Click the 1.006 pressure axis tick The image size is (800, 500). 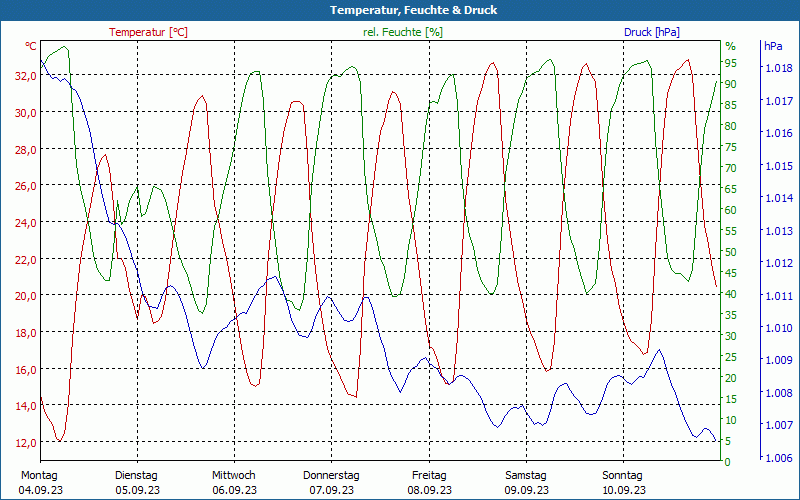tap(778, 458)
